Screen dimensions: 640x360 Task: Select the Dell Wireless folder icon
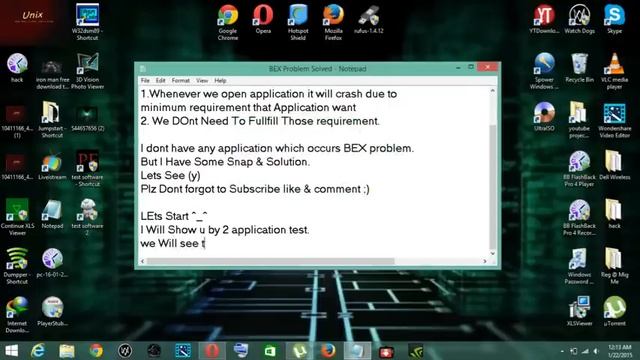click(614, 165)
